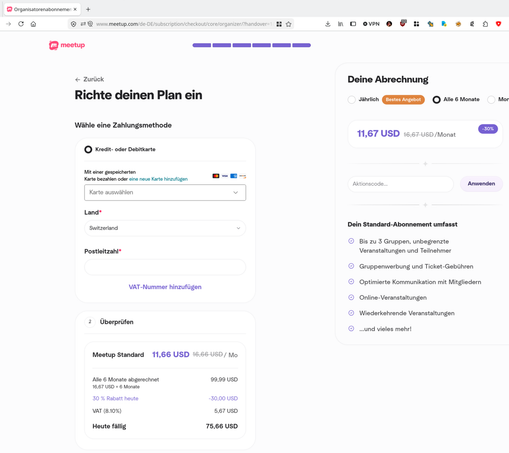Bookmark this page with the star icon
The image size is (509, 453).
tap(289, 24)
